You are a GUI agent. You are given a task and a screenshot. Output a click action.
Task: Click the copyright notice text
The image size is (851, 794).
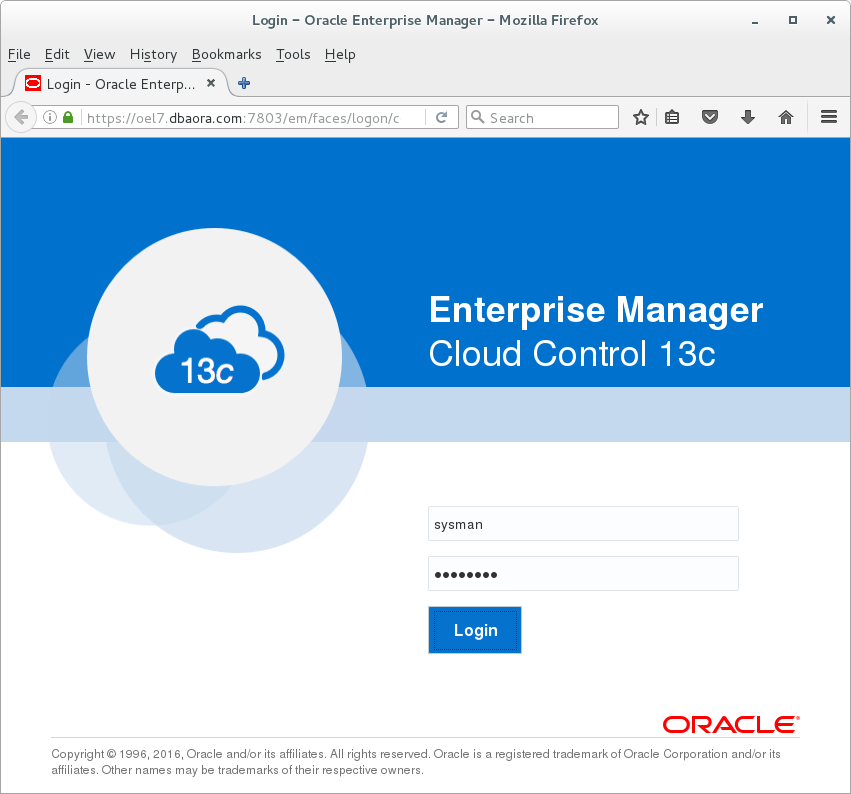(x=416, y=762)
